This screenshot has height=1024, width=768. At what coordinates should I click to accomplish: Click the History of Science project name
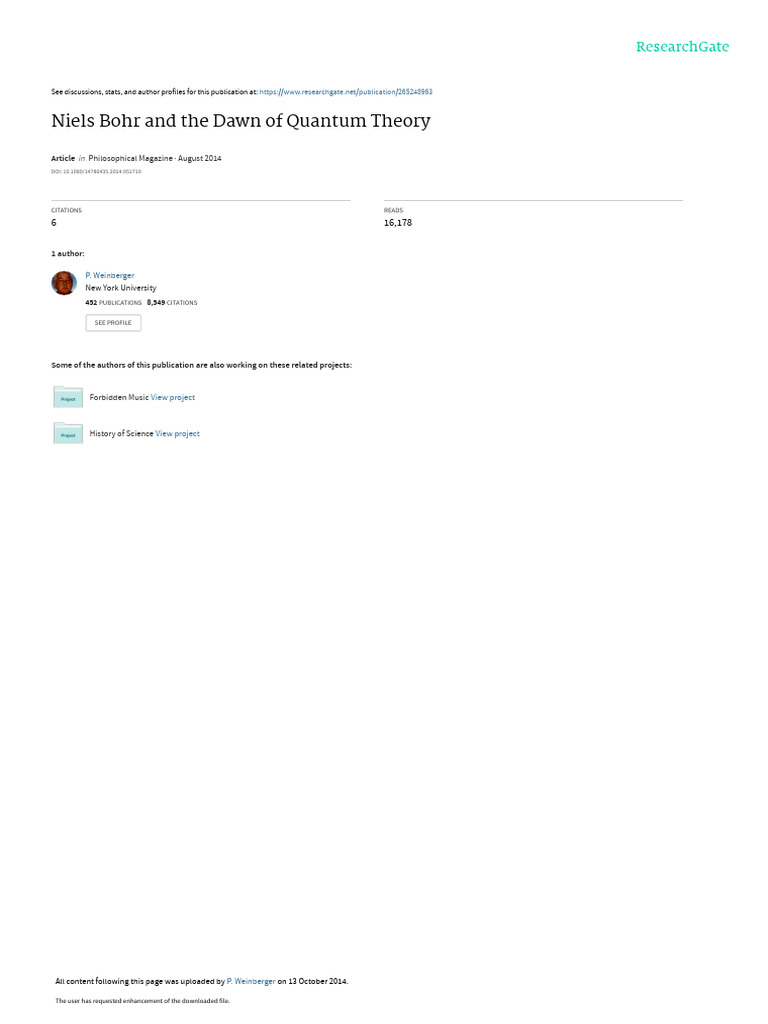coord(121,434)
